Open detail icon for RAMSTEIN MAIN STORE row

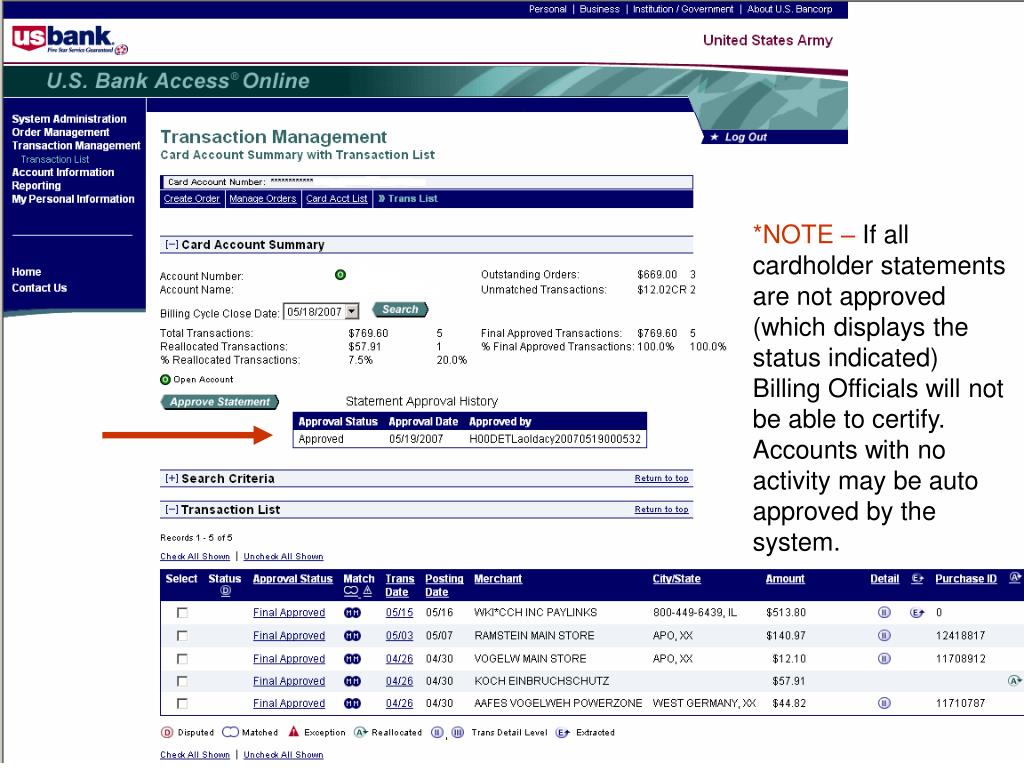click(884, 635)
